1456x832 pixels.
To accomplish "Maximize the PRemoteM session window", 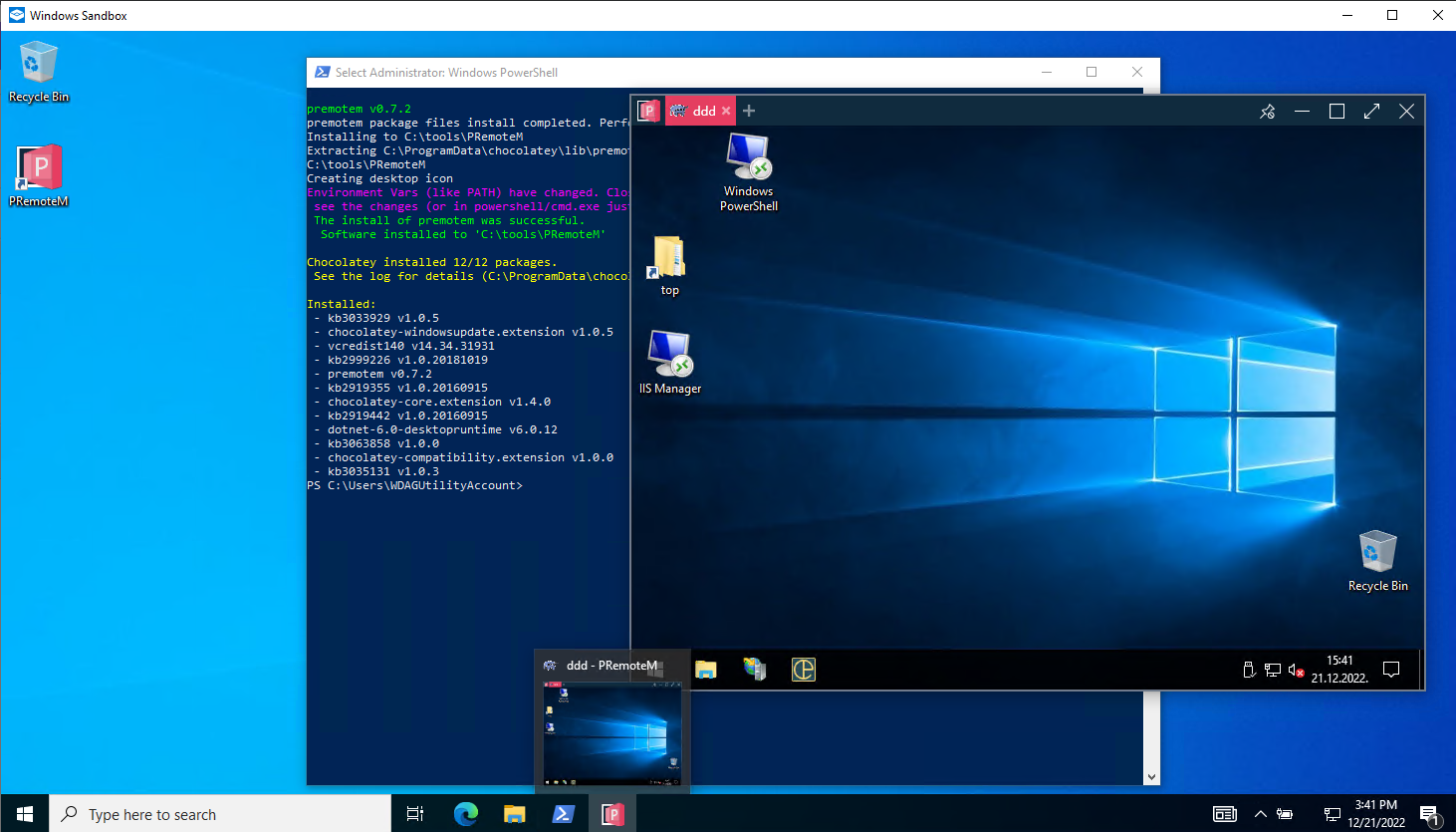I will click(x=1336, y=112).
